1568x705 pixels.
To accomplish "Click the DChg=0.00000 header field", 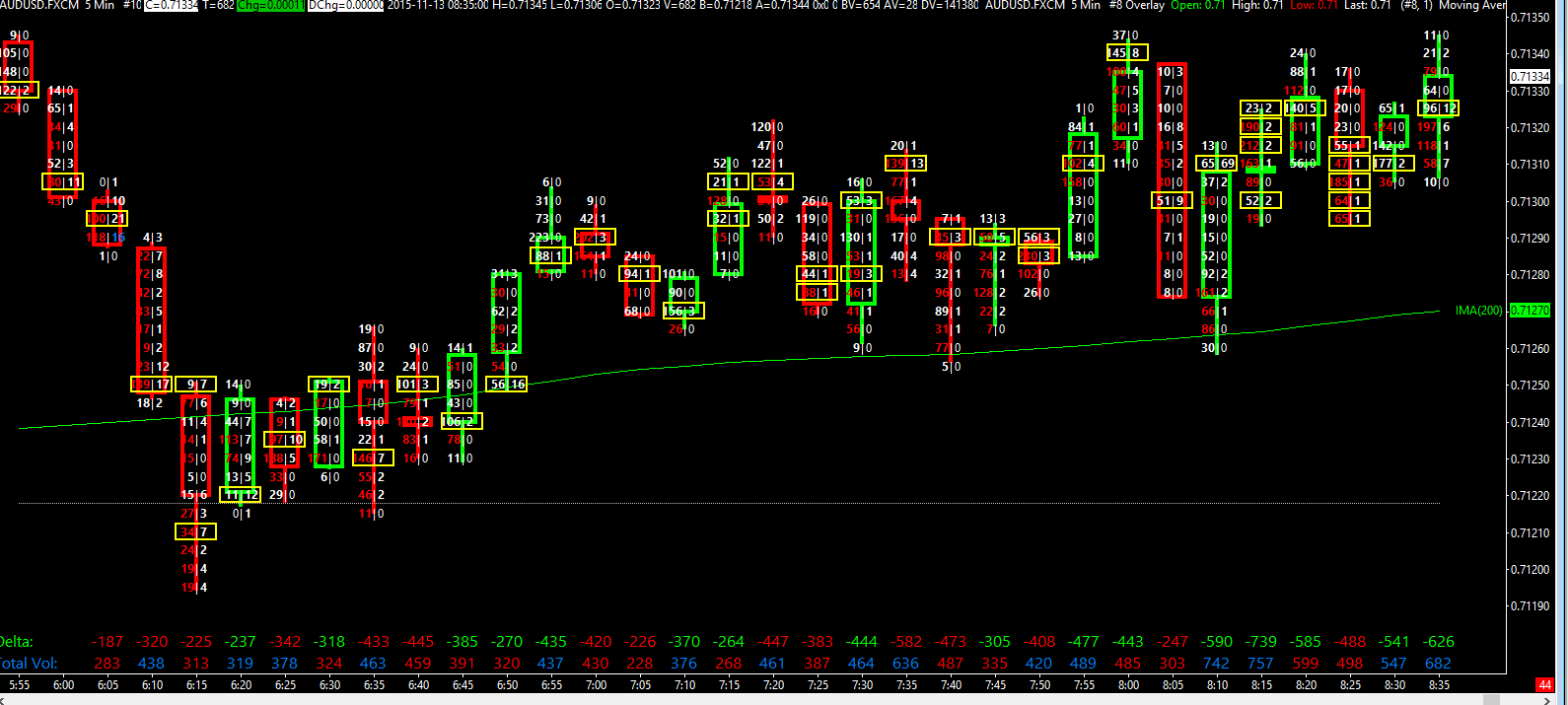I will (x=345, y=5).
